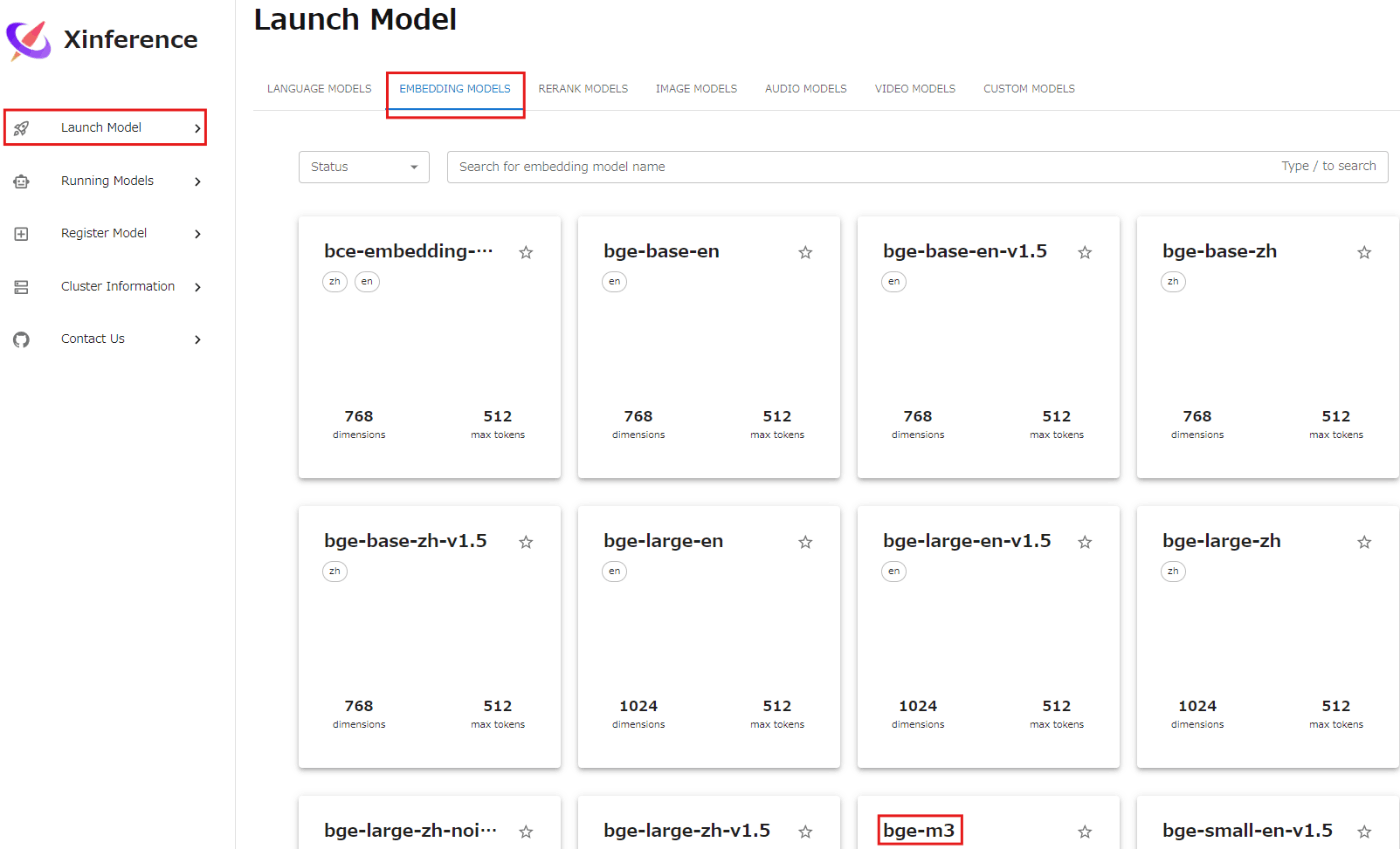Star the bge-large-en-v1.5 model card

tap(1085, 542)
